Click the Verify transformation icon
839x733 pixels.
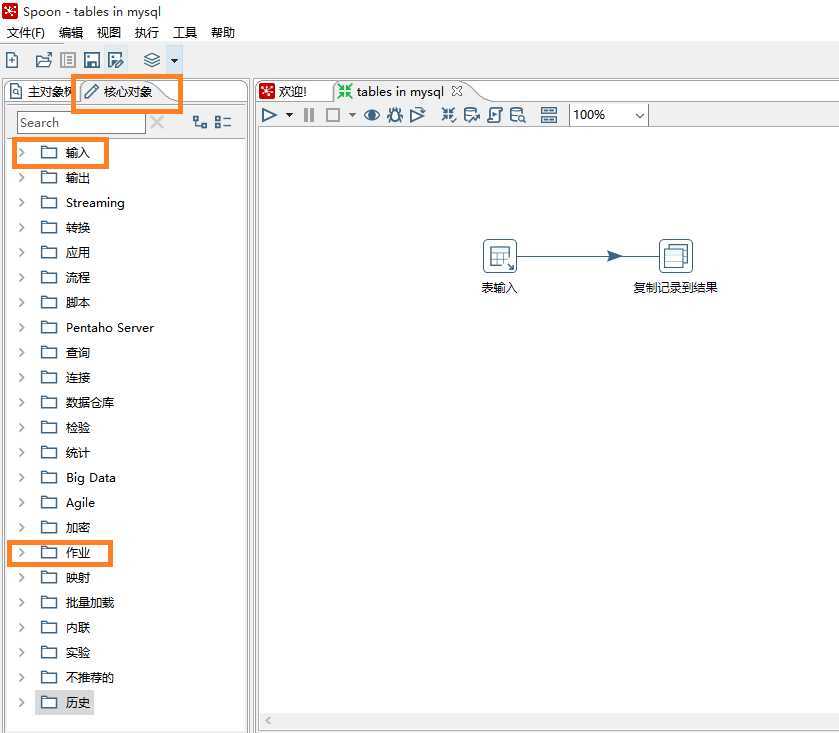(x=448, y=115)
